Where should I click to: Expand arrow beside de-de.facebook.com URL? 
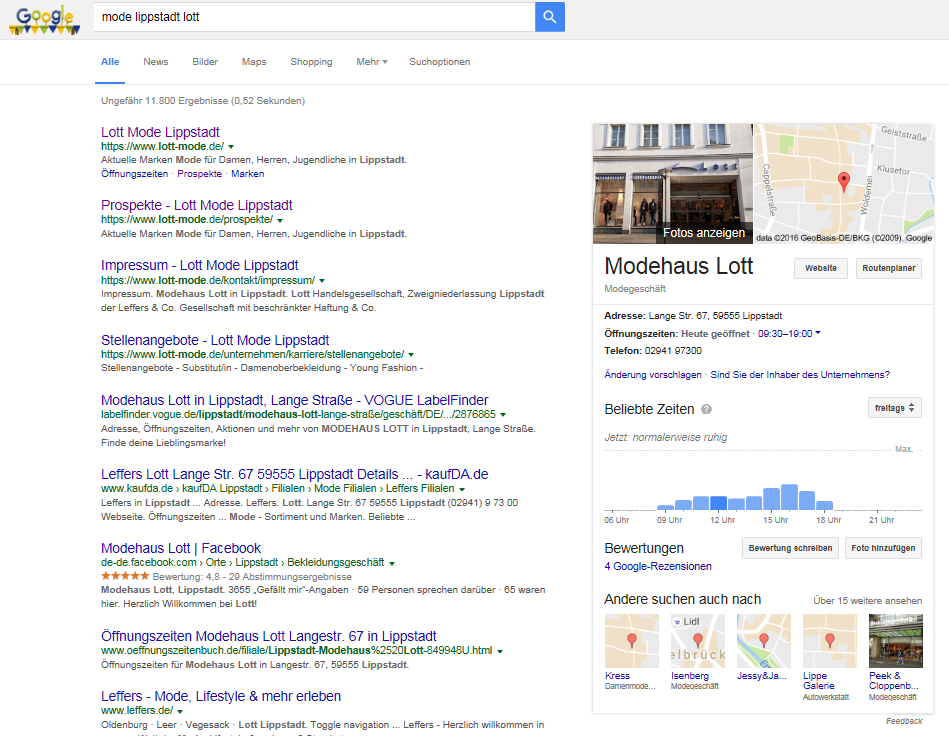pos(392,564)
